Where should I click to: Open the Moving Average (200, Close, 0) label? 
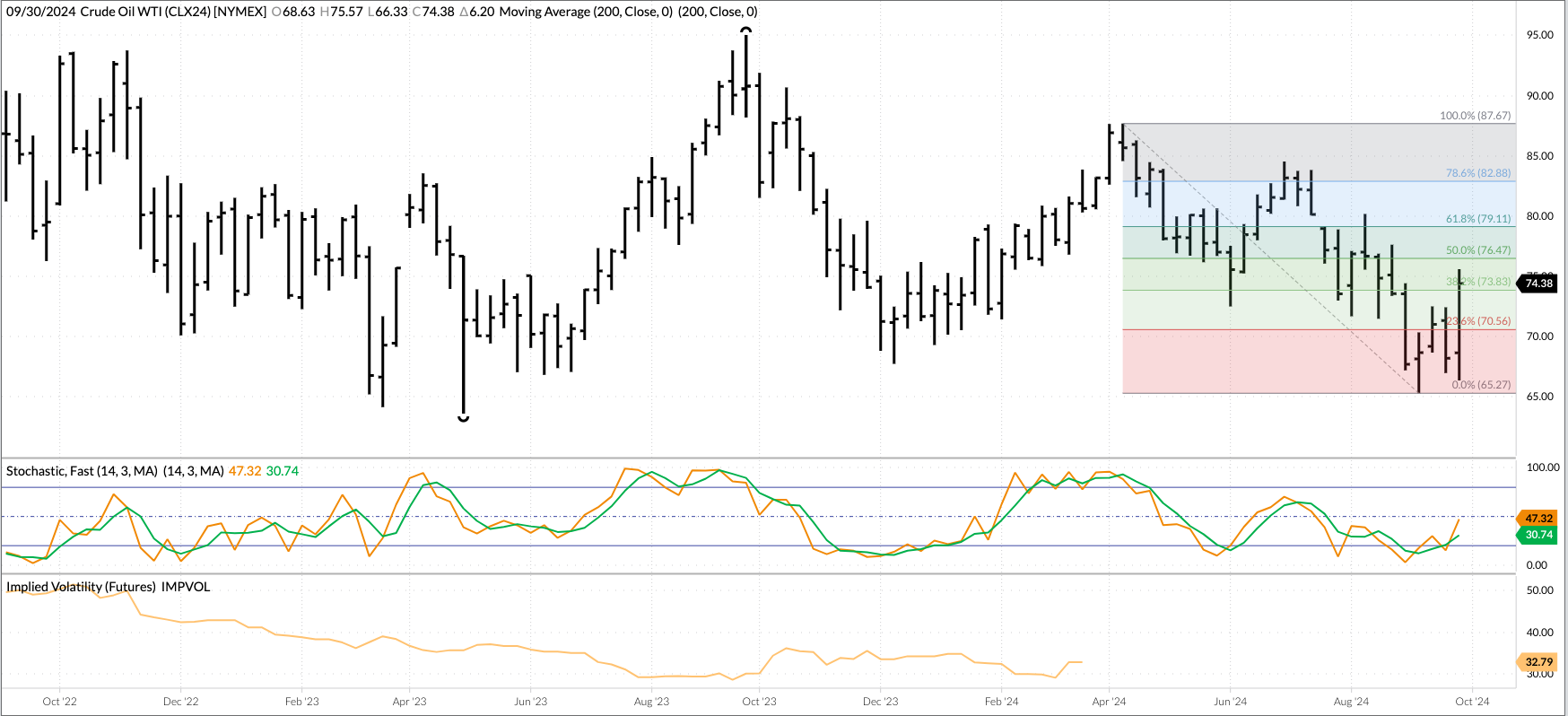click(x=586, y=12)
